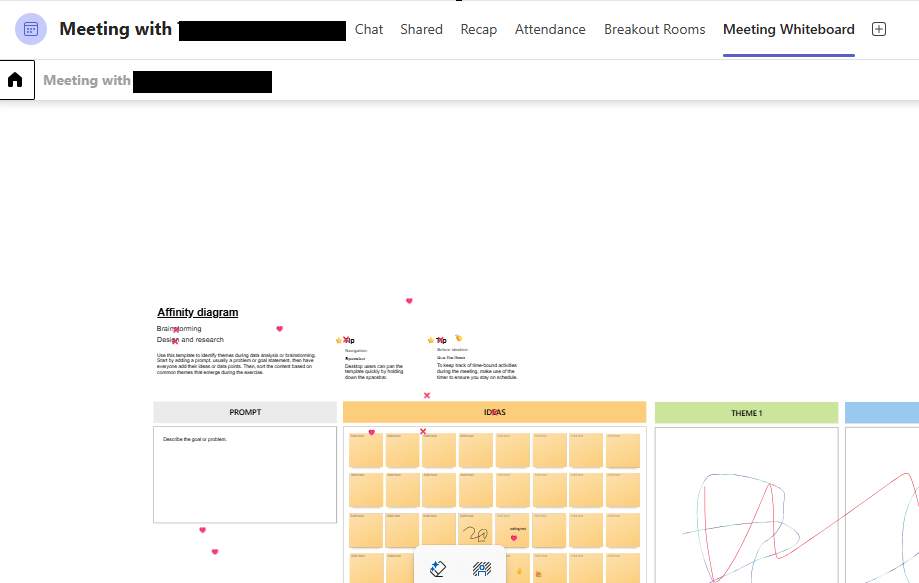Click the red X mark above IDEAS header
This screenshot has width=919, height=583.
pyautogui.click(x=427, y=396)
